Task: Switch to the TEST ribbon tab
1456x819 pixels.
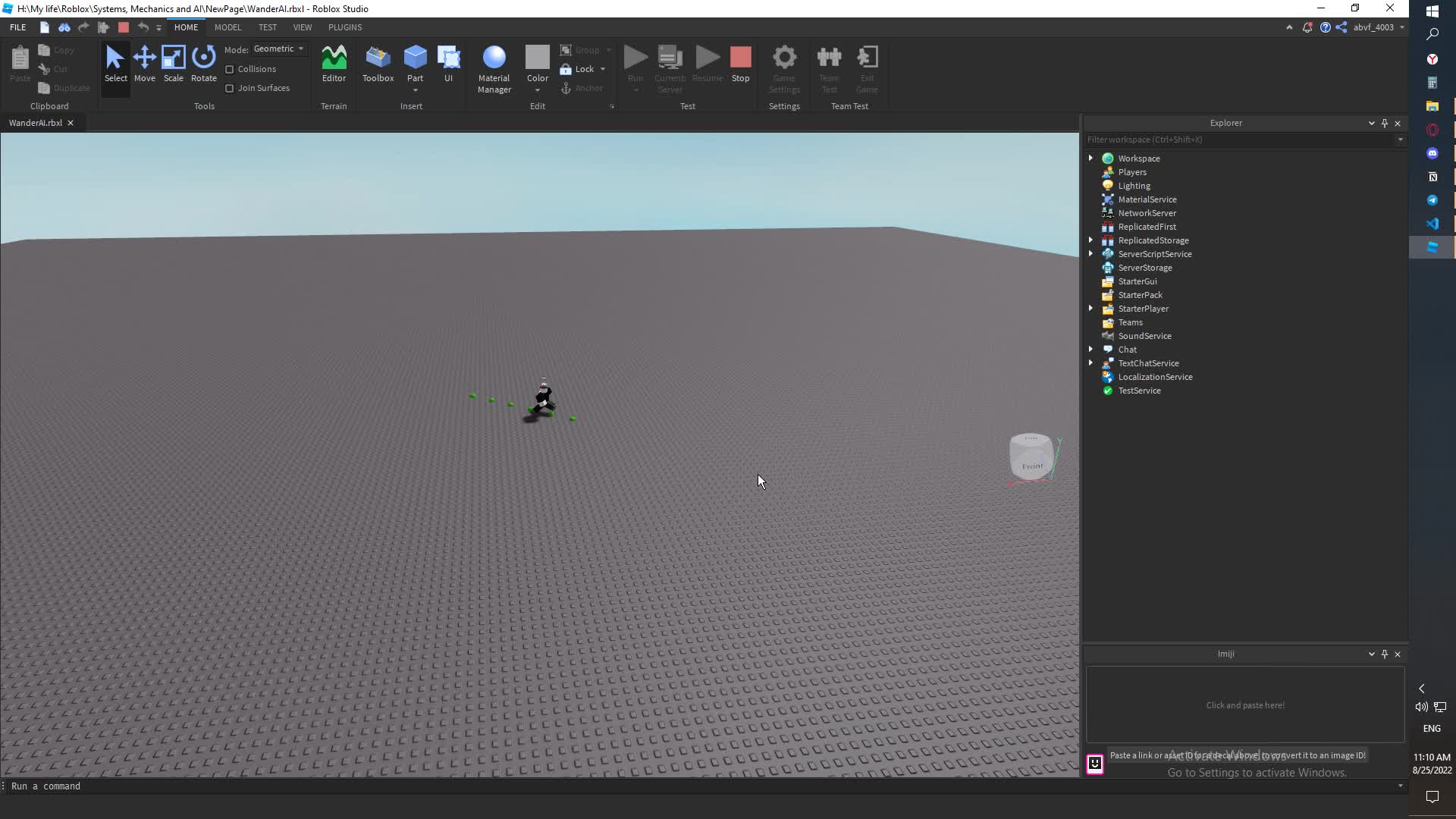Action: pyautogui.click(x=267, y=27)
